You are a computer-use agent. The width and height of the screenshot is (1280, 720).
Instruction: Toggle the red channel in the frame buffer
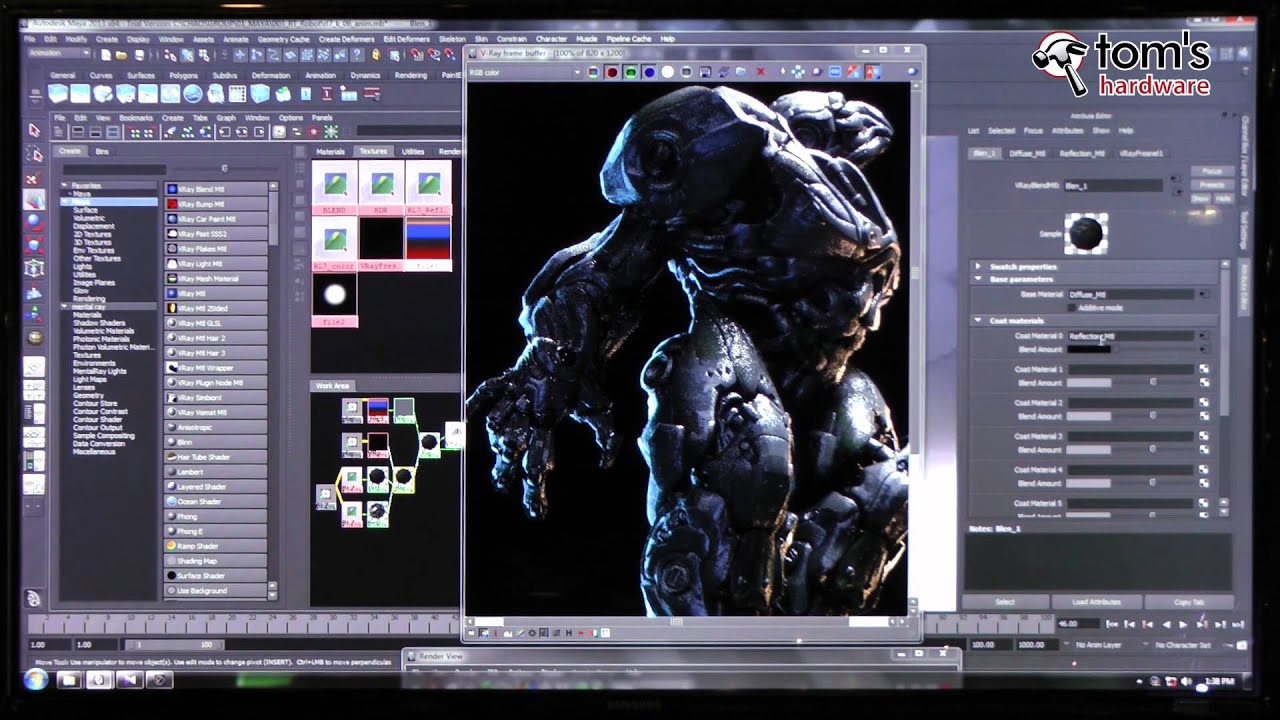(x=611, y=72)
